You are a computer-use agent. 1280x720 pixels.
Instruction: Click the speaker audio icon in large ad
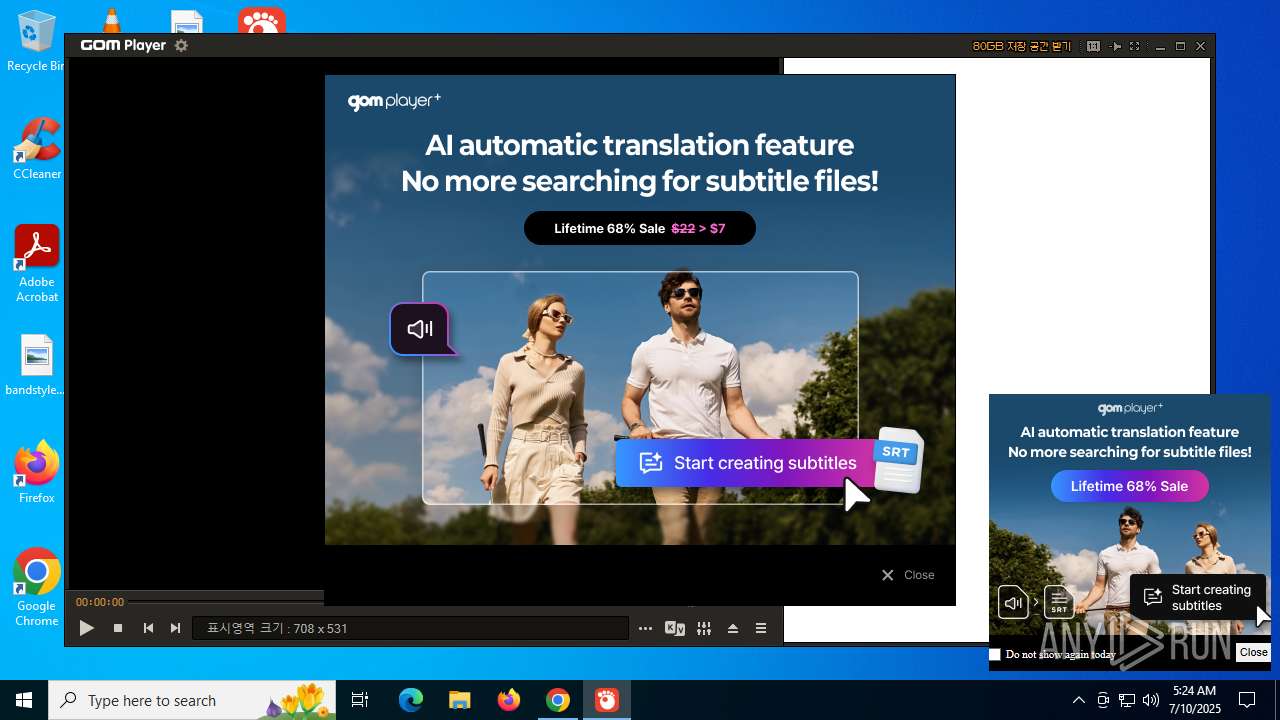420,329
